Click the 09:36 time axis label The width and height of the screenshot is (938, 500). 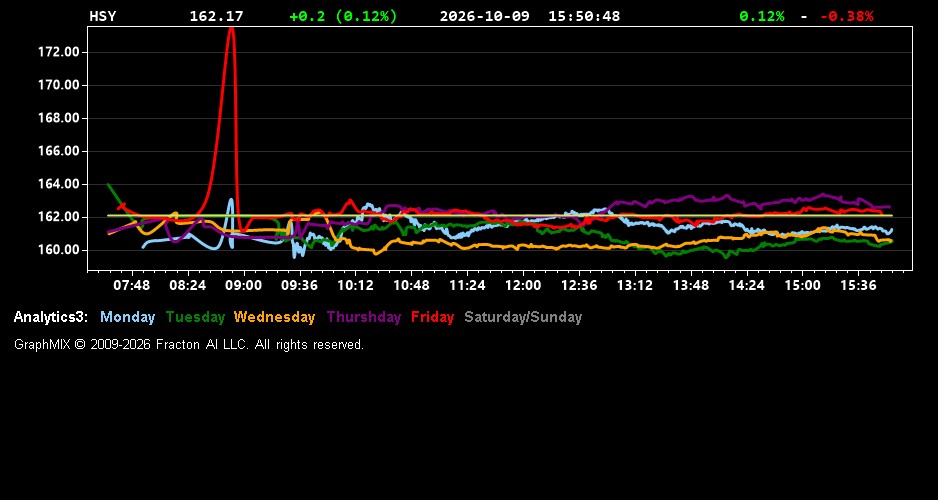point(299,285)
